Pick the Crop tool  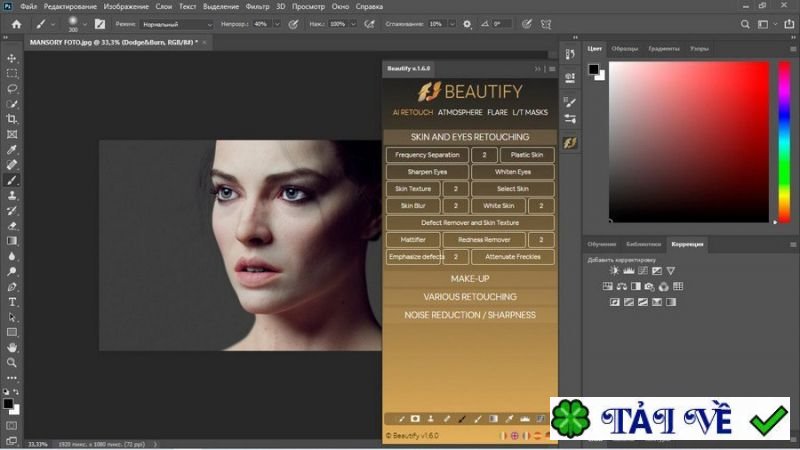[12, 119]
